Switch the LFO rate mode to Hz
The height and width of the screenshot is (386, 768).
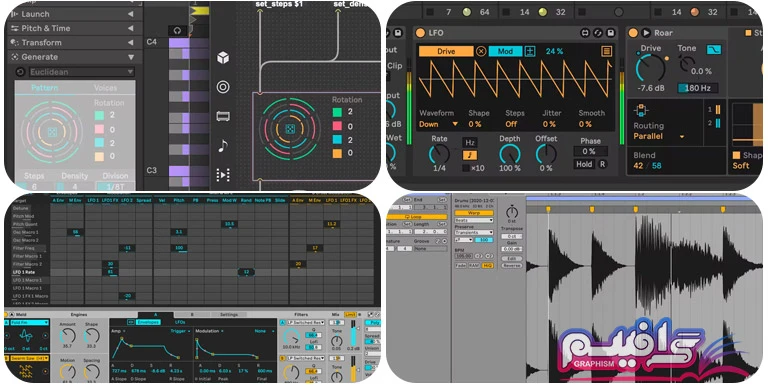tap(470, 143)
